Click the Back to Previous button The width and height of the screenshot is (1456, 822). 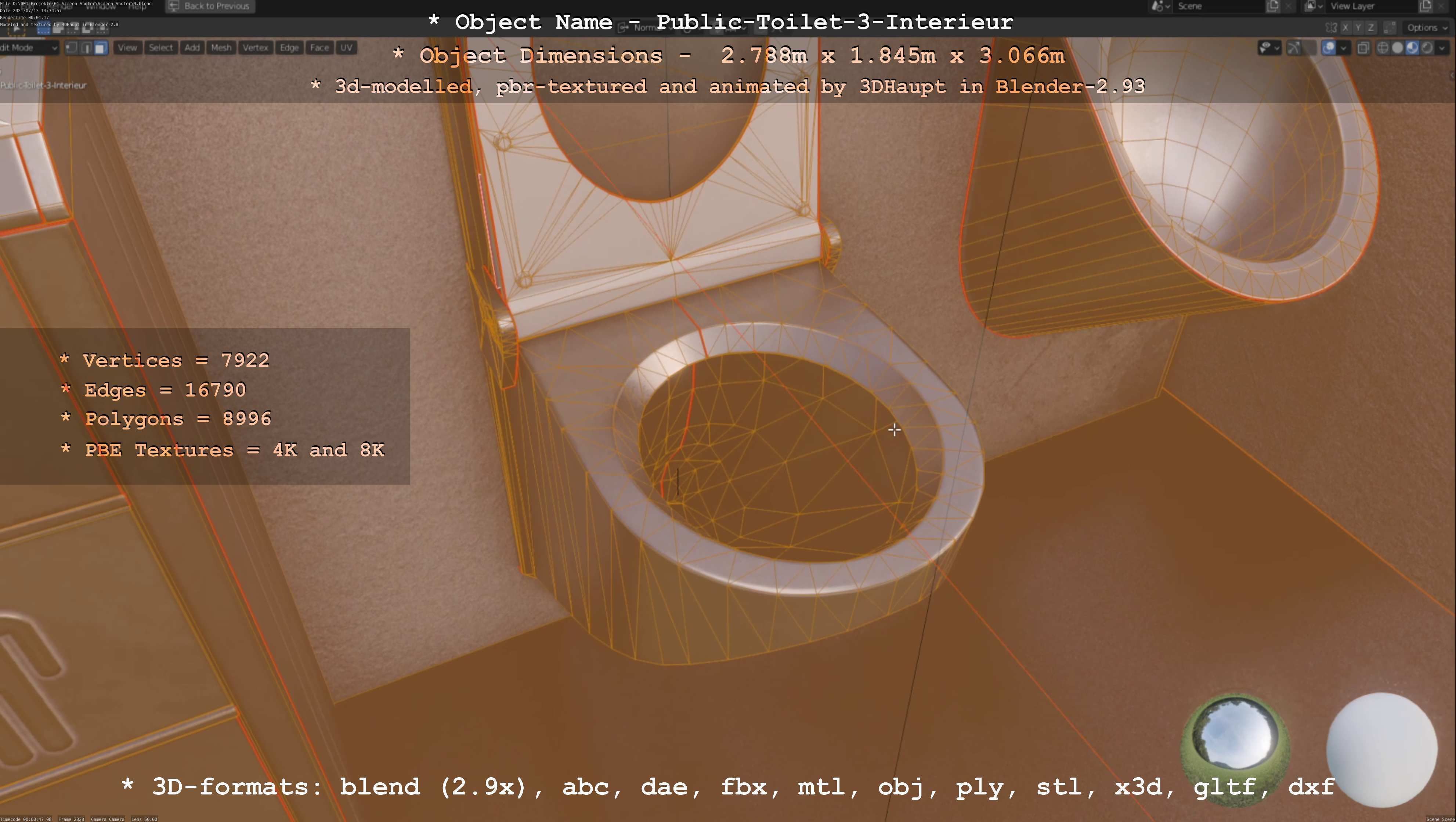[210, 6]
